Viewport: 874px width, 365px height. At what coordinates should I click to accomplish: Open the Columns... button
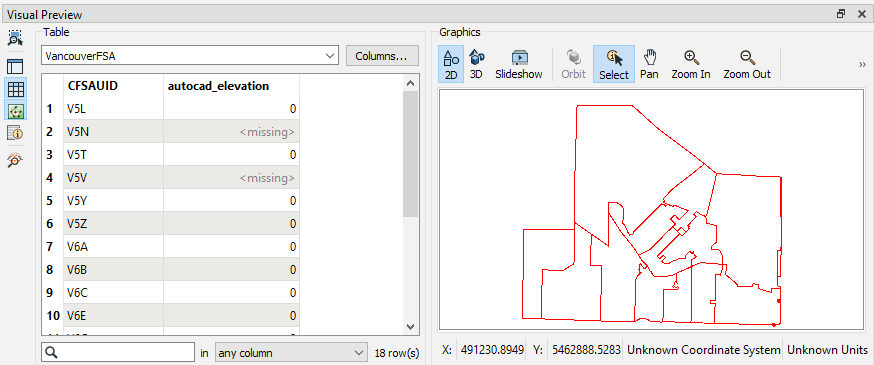[x=382, y=56]
